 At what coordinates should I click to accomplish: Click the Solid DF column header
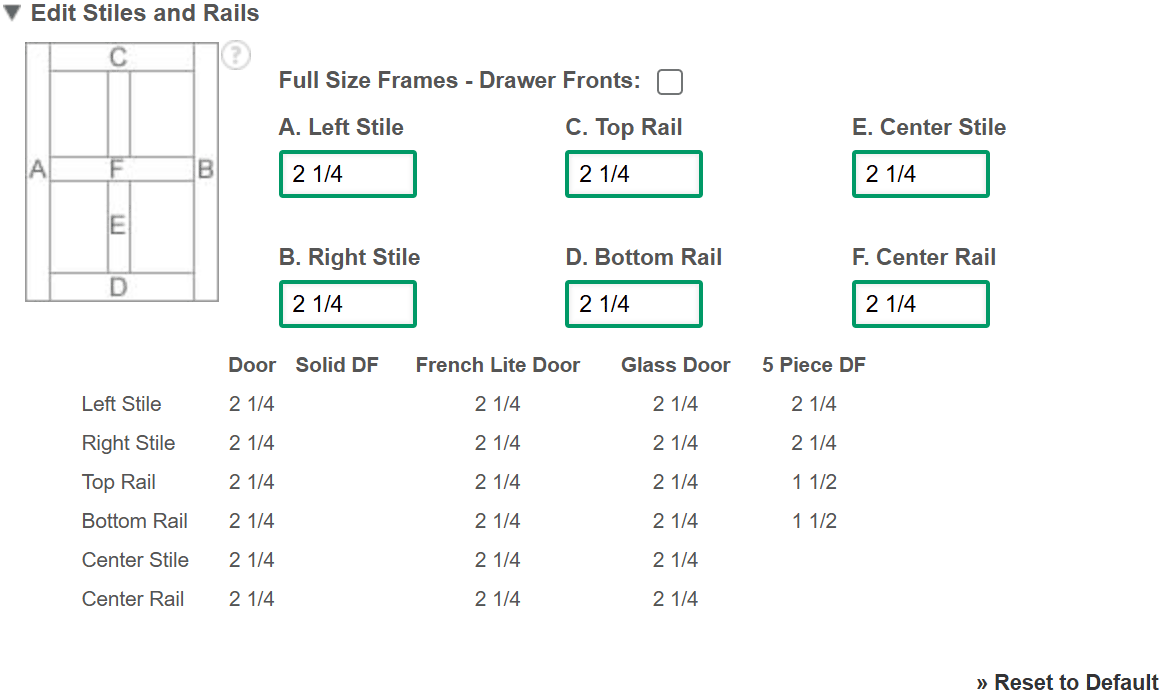[x=337, y=365]
